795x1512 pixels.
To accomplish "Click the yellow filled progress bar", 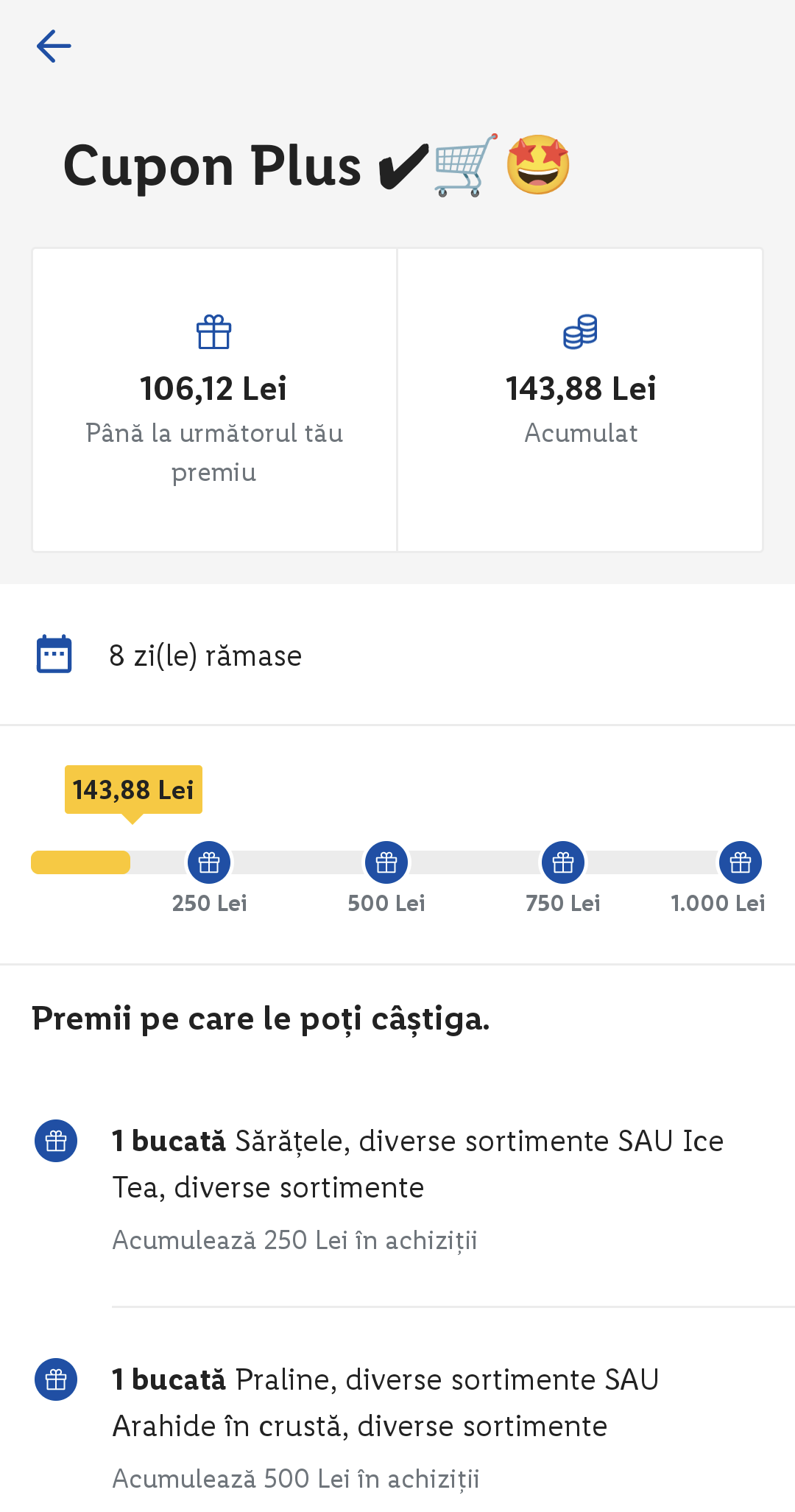I will 81,862.
